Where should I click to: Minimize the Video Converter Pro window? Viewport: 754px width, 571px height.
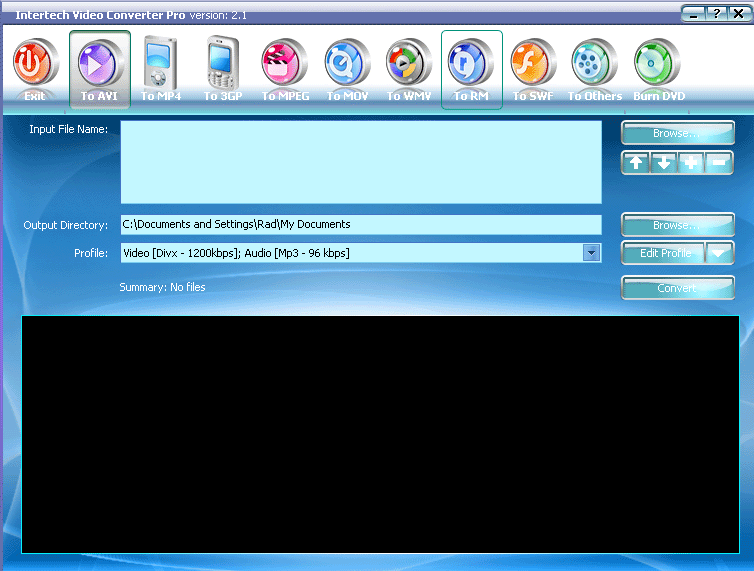(x=693, y=14)
